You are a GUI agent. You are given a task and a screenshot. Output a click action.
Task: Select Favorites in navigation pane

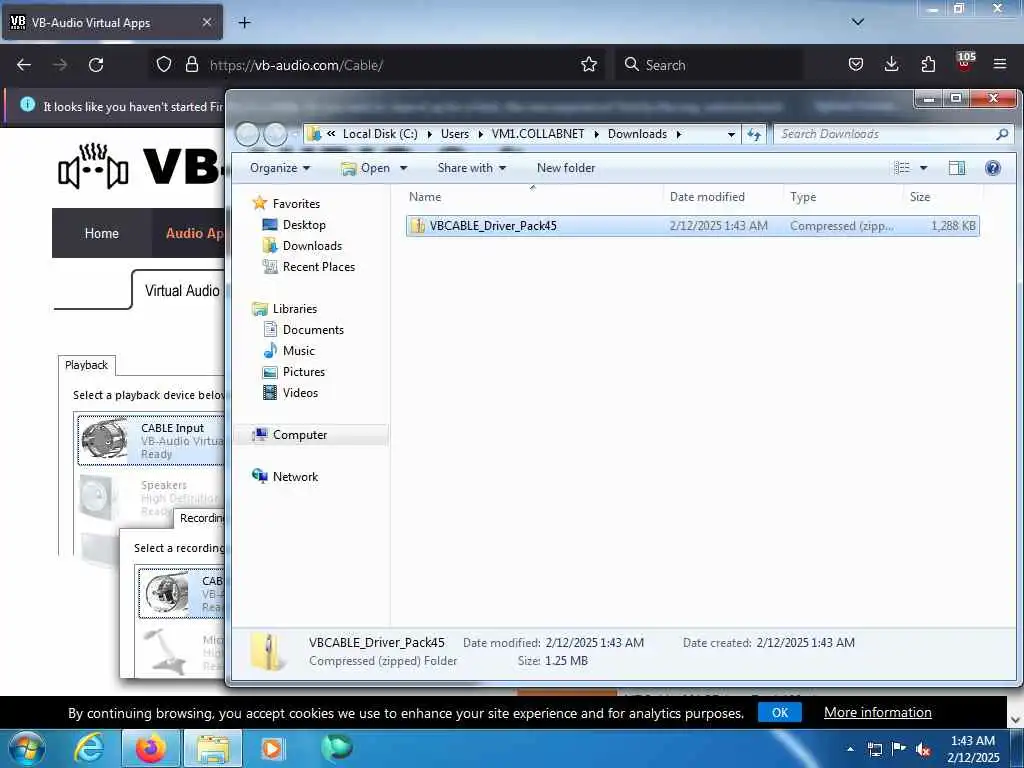pos(296,204)
